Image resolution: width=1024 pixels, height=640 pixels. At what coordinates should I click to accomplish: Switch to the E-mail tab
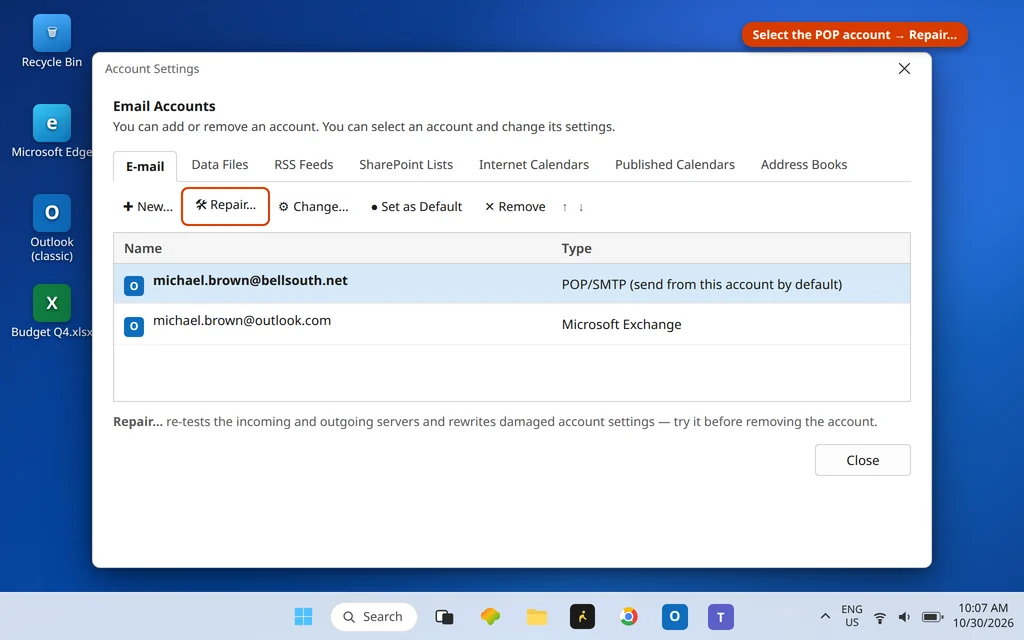144,166
